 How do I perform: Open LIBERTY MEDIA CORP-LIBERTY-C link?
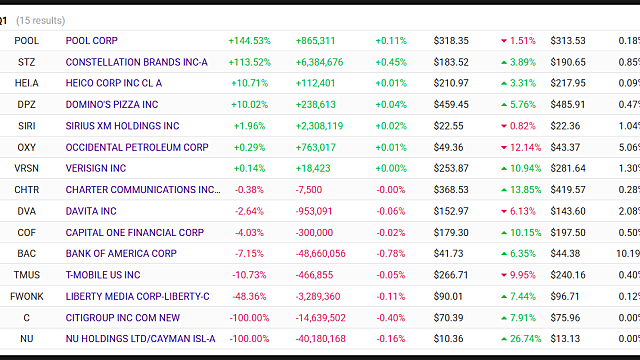pos(137,296)
